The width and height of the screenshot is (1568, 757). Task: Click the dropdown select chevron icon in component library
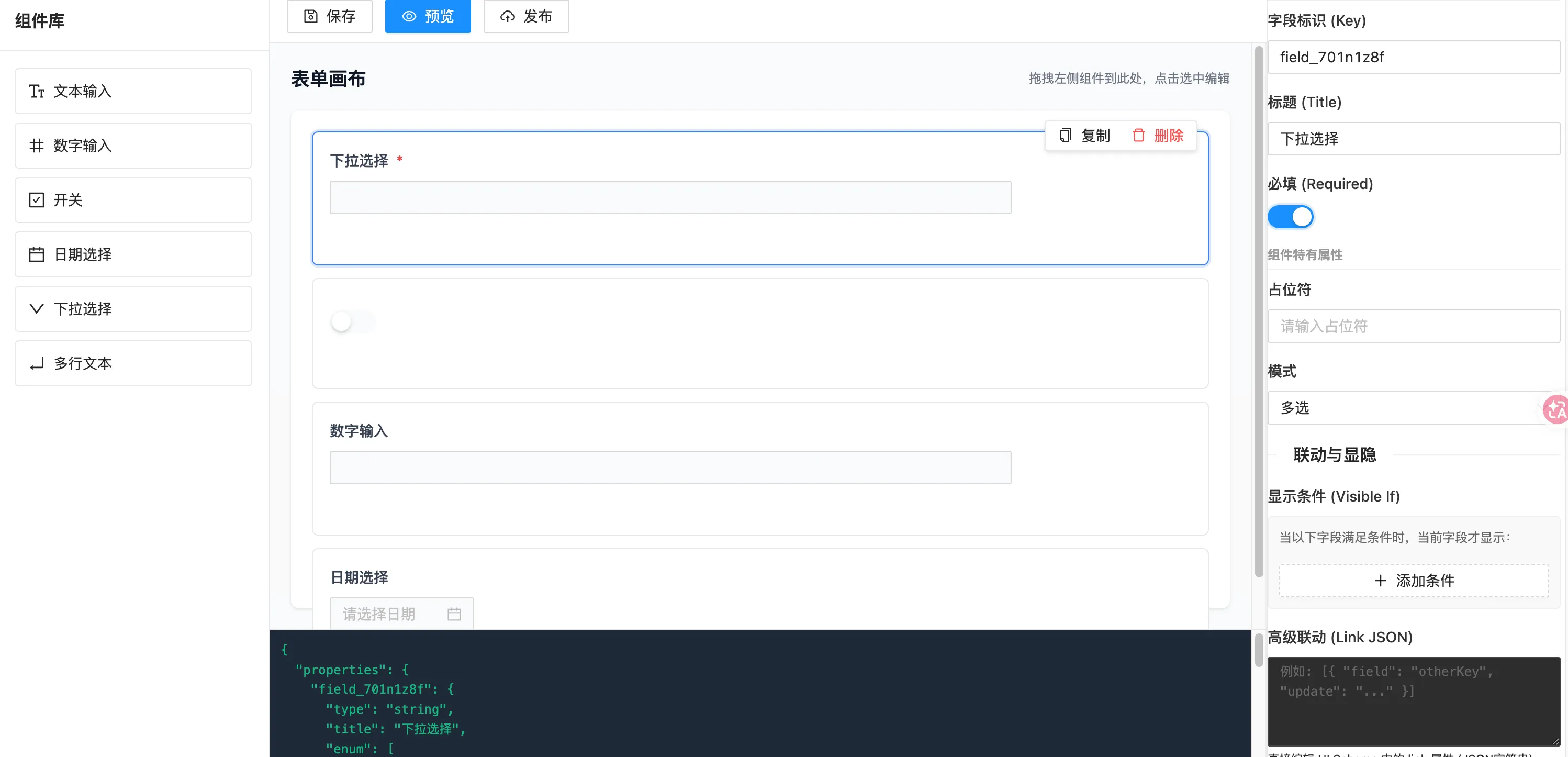(37, 309)
